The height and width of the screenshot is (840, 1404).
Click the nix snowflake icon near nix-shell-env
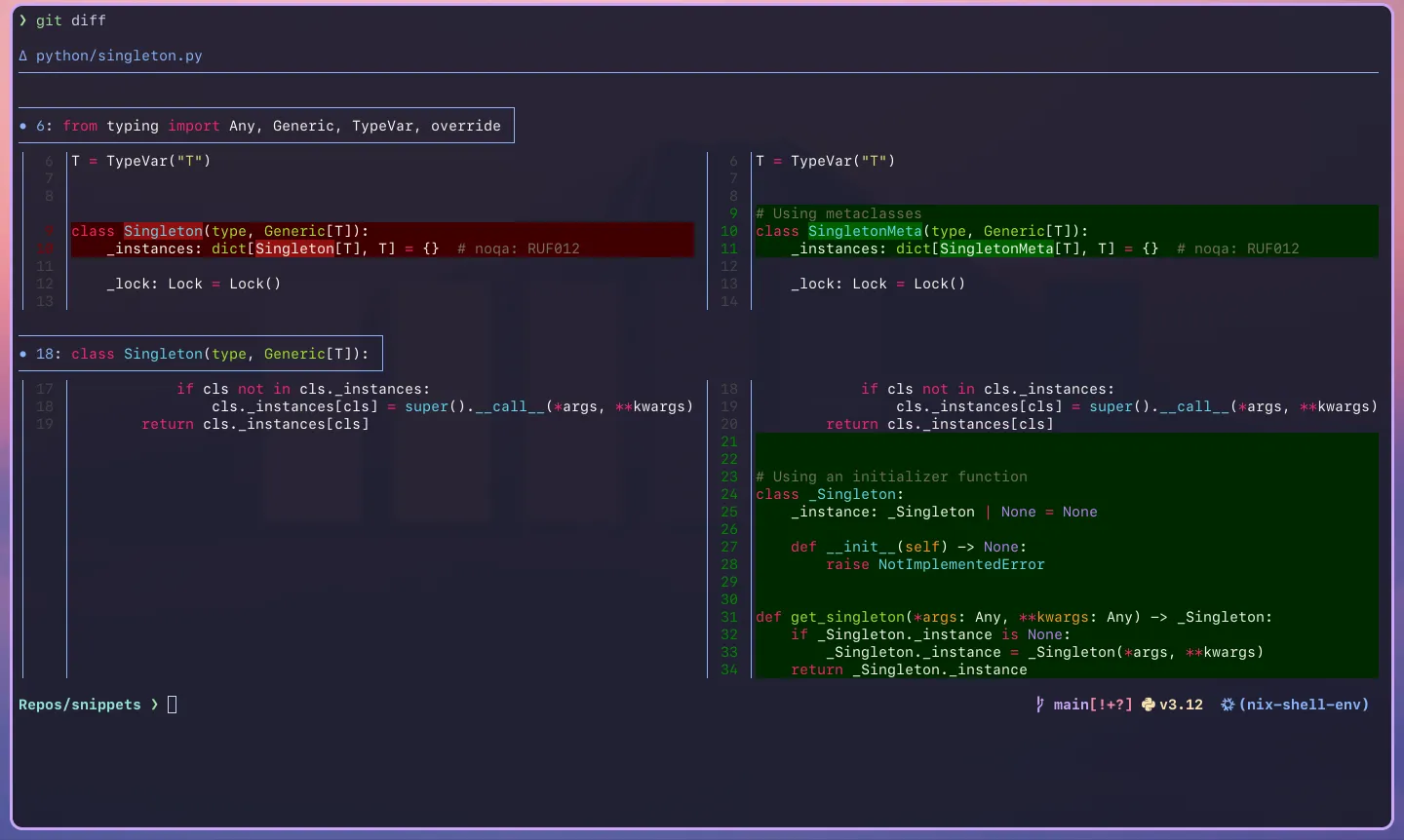point(1228,704)
